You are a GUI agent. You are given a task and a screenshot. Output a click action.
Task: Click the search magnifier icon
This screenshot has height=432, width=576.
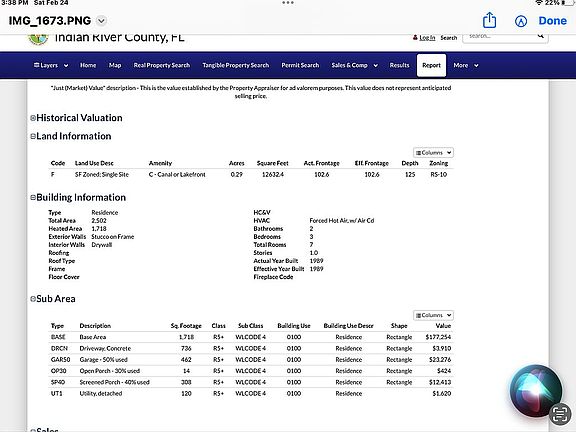pos(540,36)
